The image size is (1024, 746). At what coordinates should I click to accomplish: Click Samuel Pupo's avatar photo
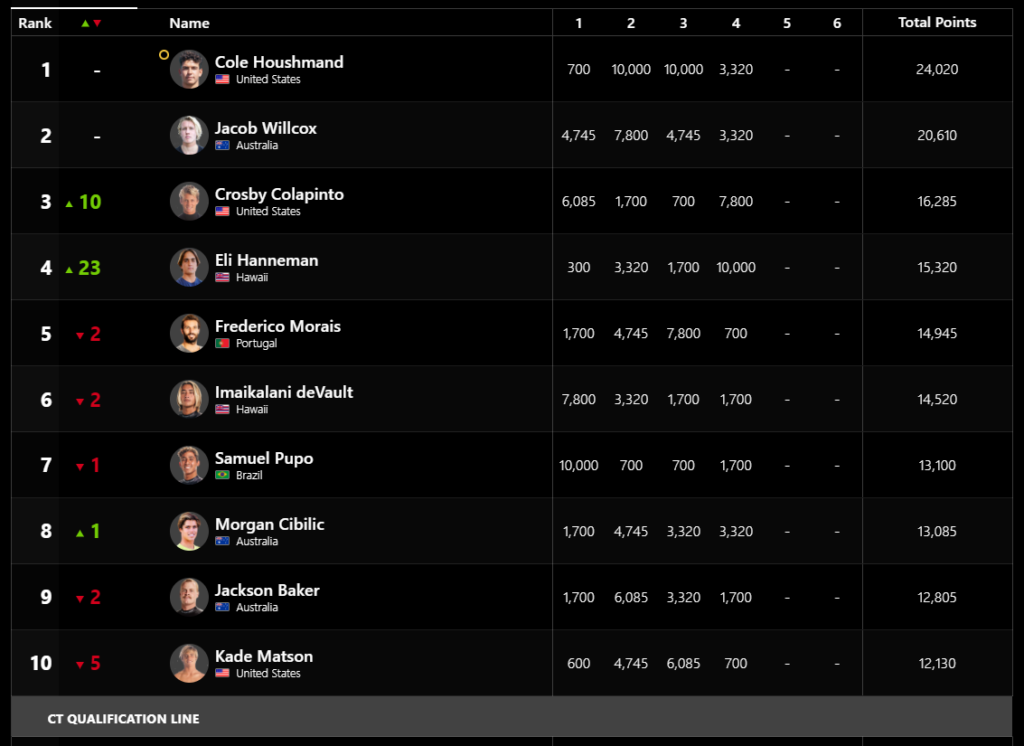[x=189, y=465]
